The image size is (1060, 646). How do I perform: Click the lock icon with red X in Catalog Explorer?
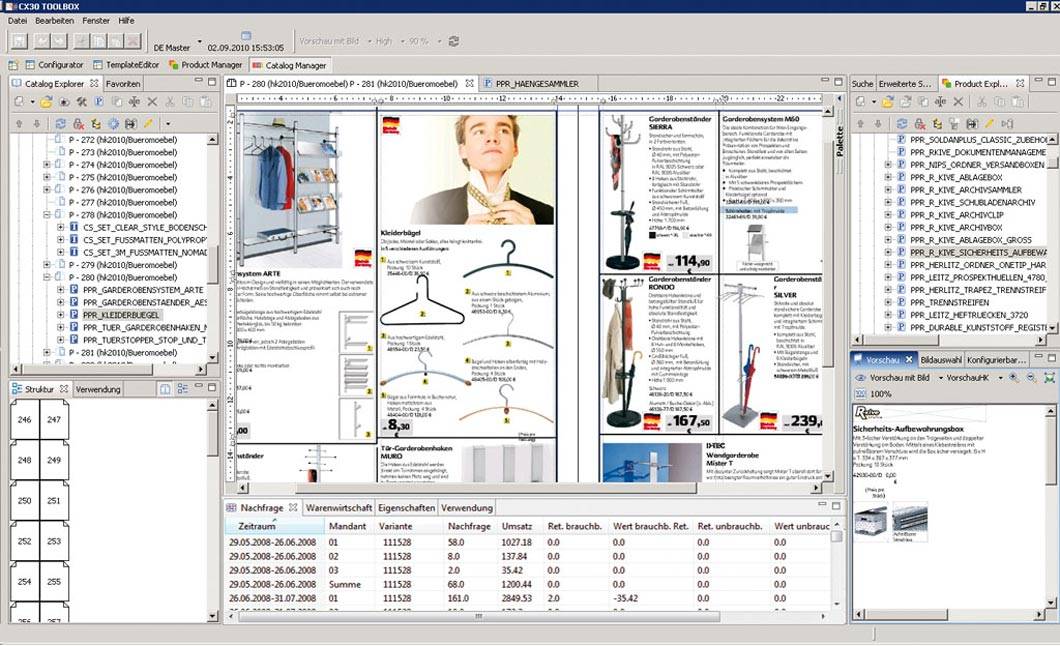point(78,124)
